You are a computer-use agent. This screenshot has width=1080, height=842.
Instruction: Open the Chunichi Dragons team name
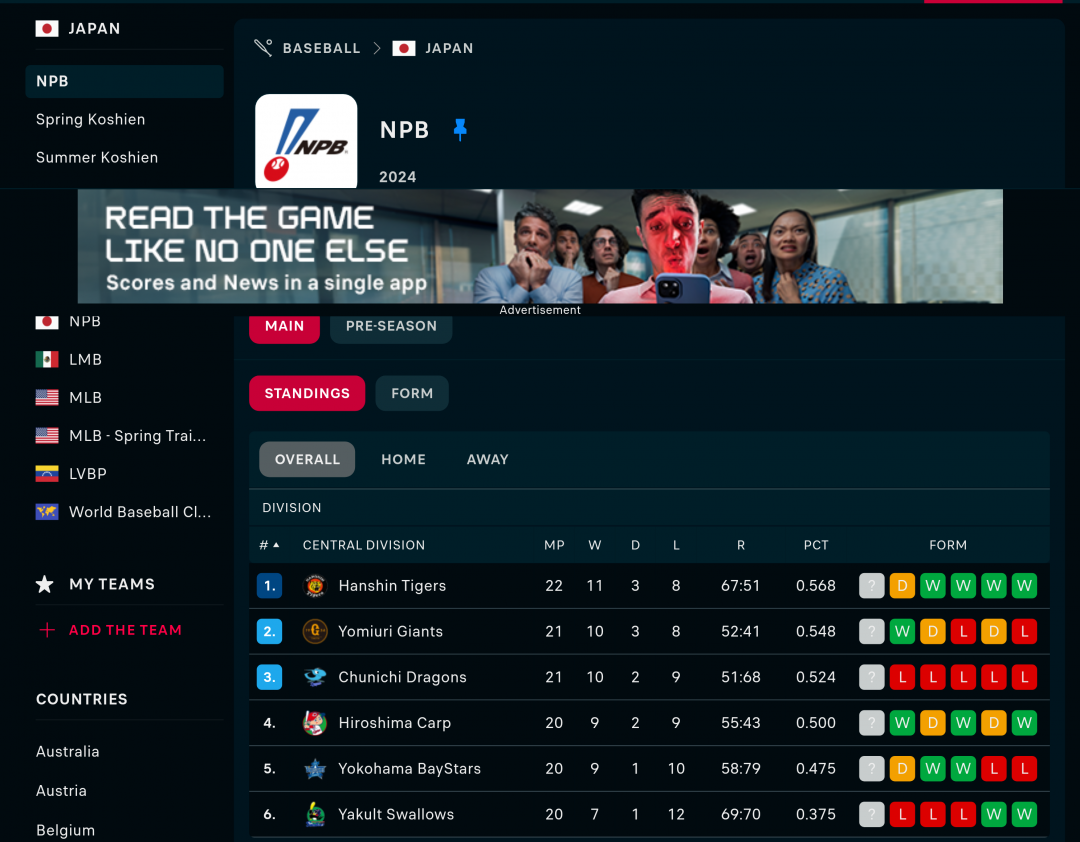402,677
